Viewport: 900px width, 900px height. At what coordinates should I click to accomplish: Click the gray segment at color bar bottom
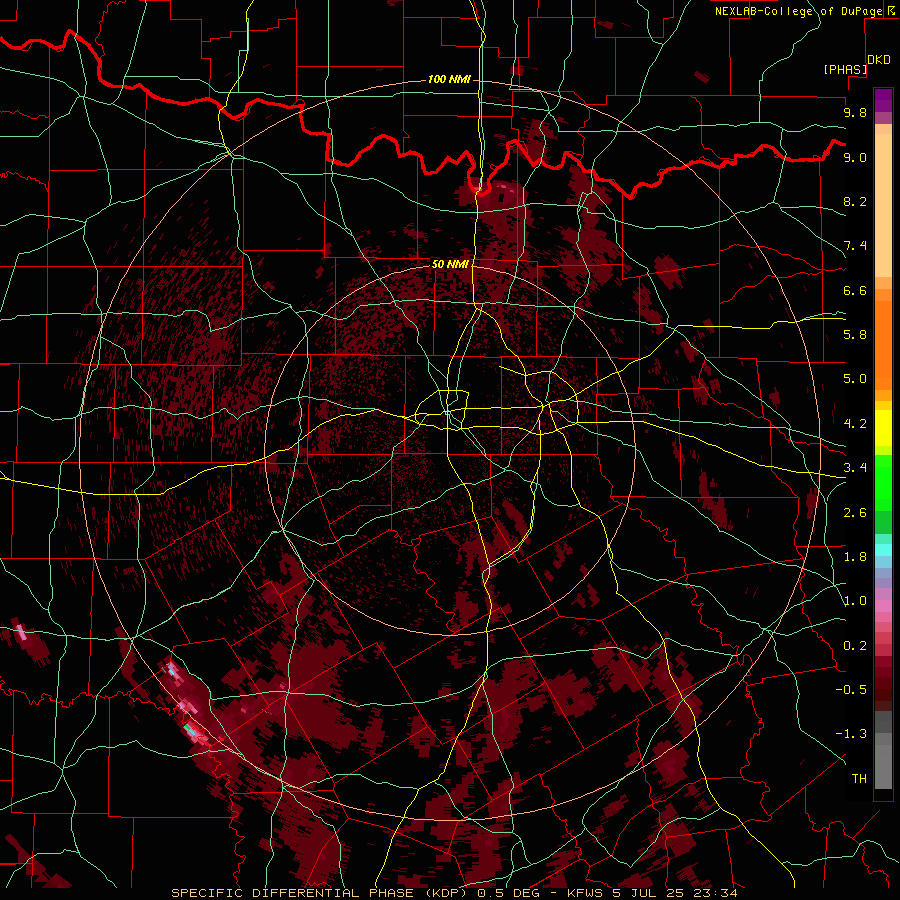[883, 766]
